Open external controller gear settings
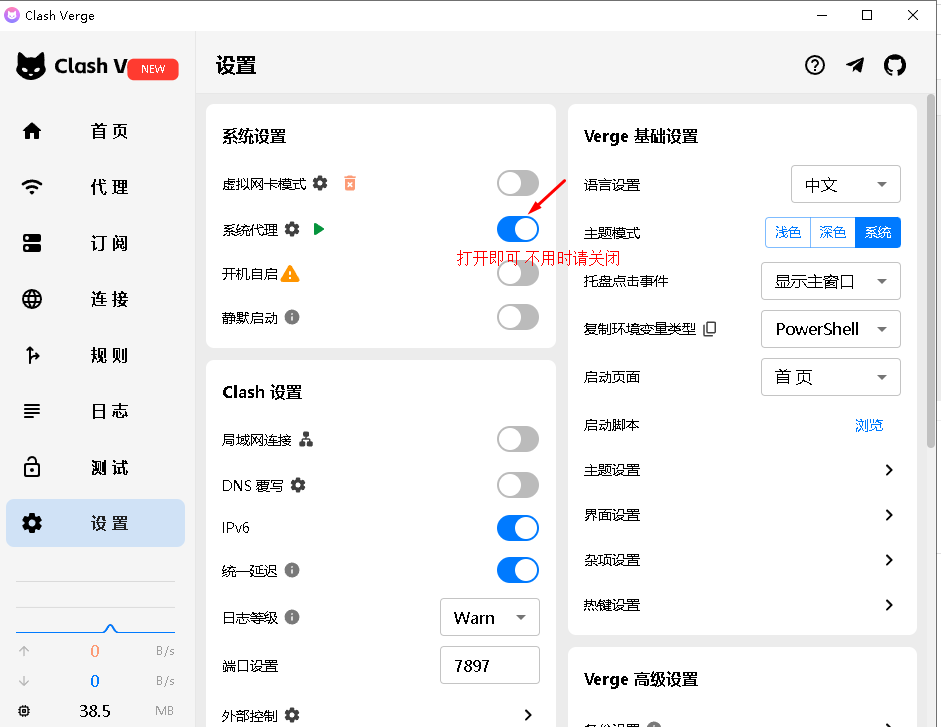This screenshot has width=941, height=727. coord(292,715)
